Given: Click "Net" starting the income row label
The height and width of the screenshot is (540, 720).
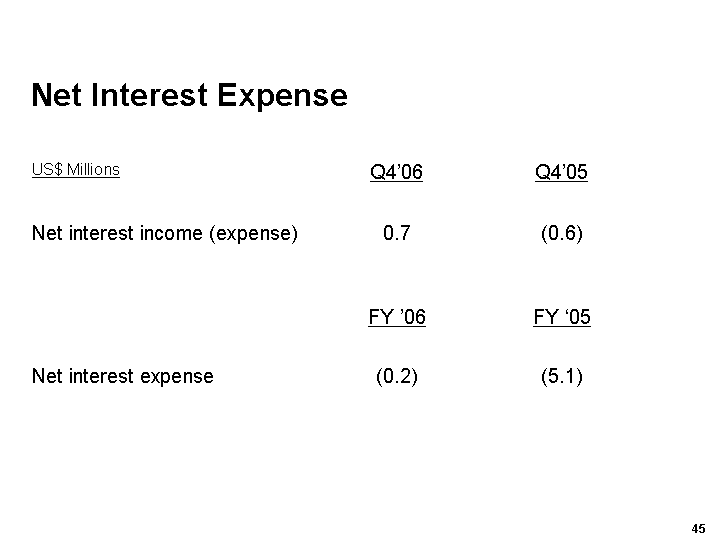Looking at the screenshot, I should point(46,234).
